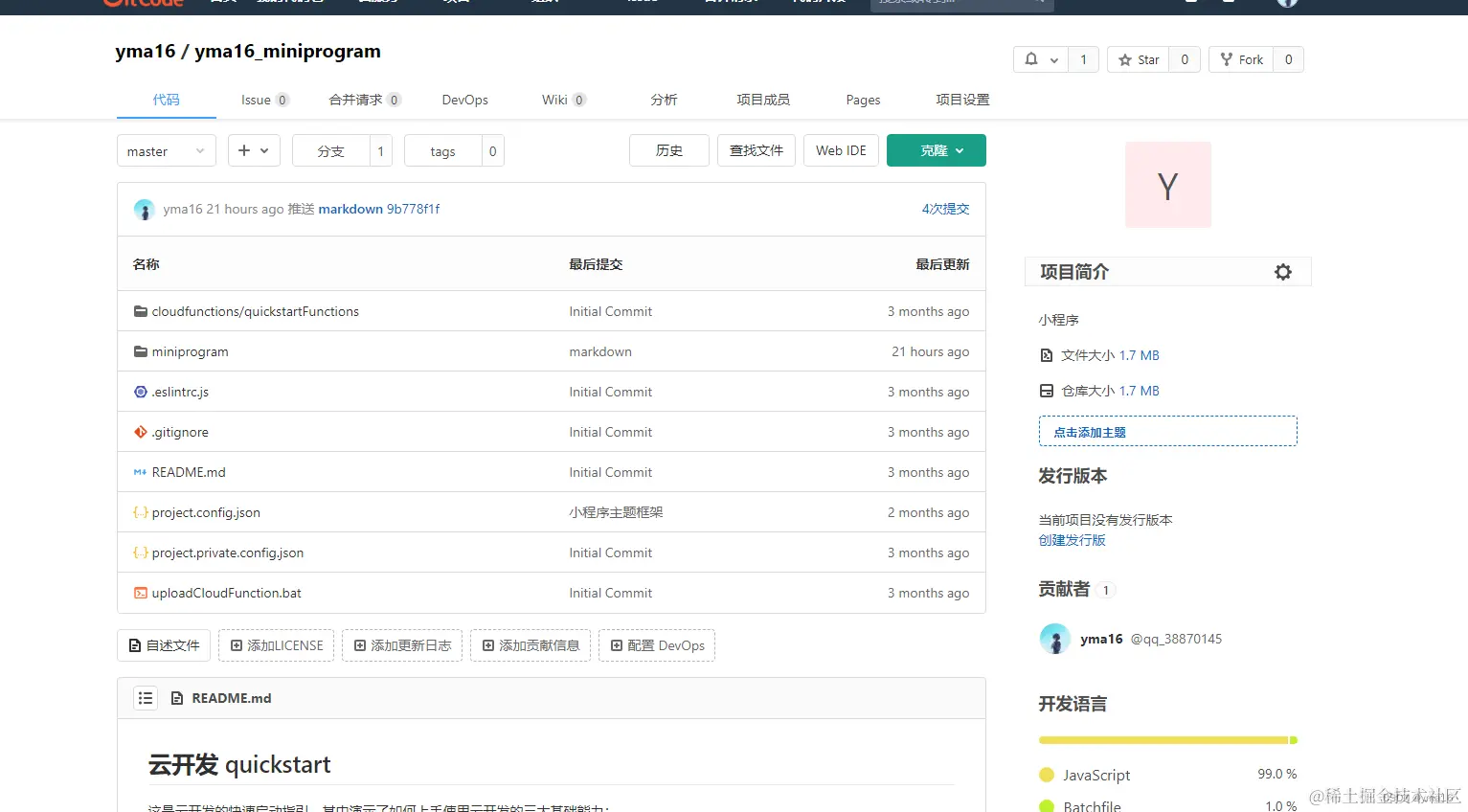
Task: Open the 克隆 clone options dropdown
Action: coord(958,150)
